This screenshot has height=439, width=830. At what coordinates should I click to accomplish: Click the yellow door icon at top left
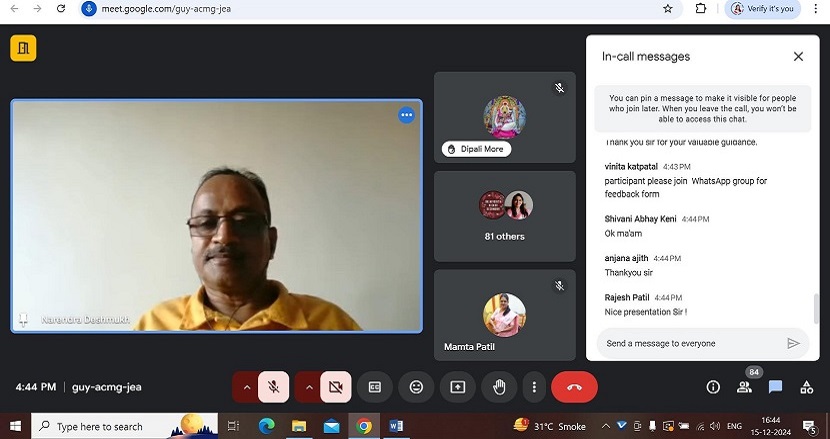click(23, 48)
